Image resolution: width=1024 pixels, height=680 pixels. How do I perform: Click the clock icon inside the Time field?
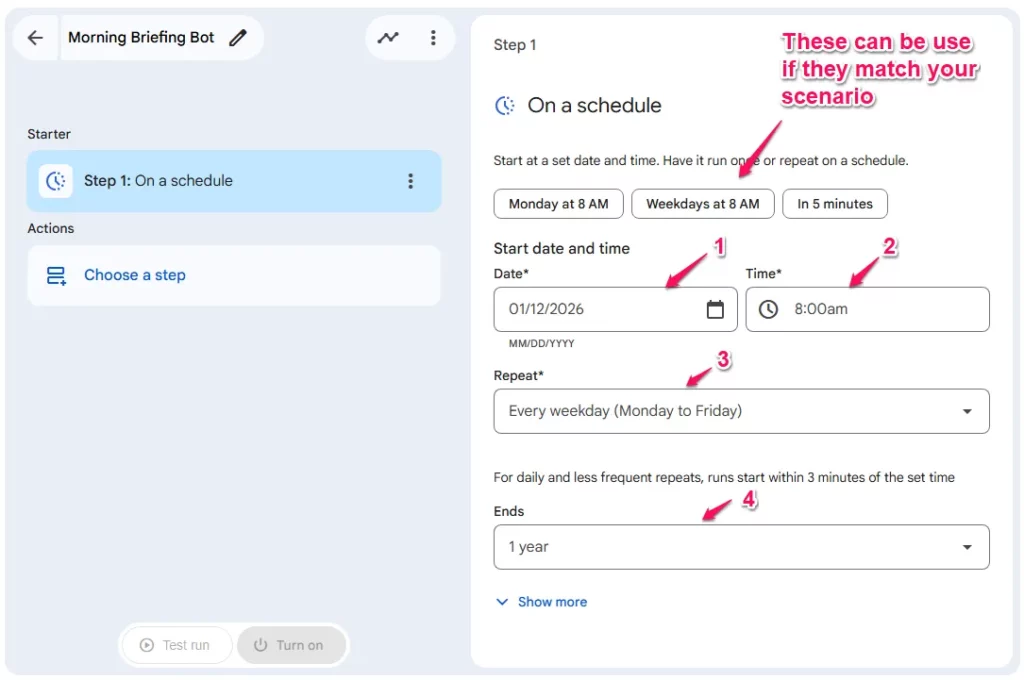[768, 309]
